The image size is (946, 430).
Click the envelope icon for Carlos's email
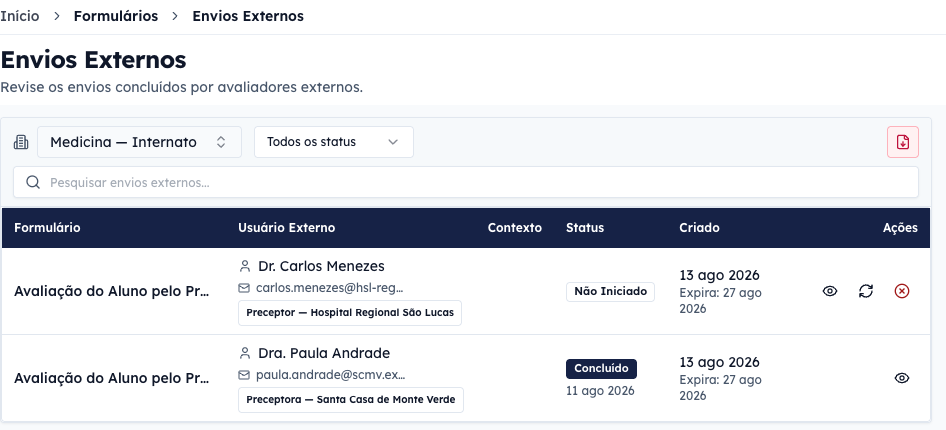click(244, 288)
